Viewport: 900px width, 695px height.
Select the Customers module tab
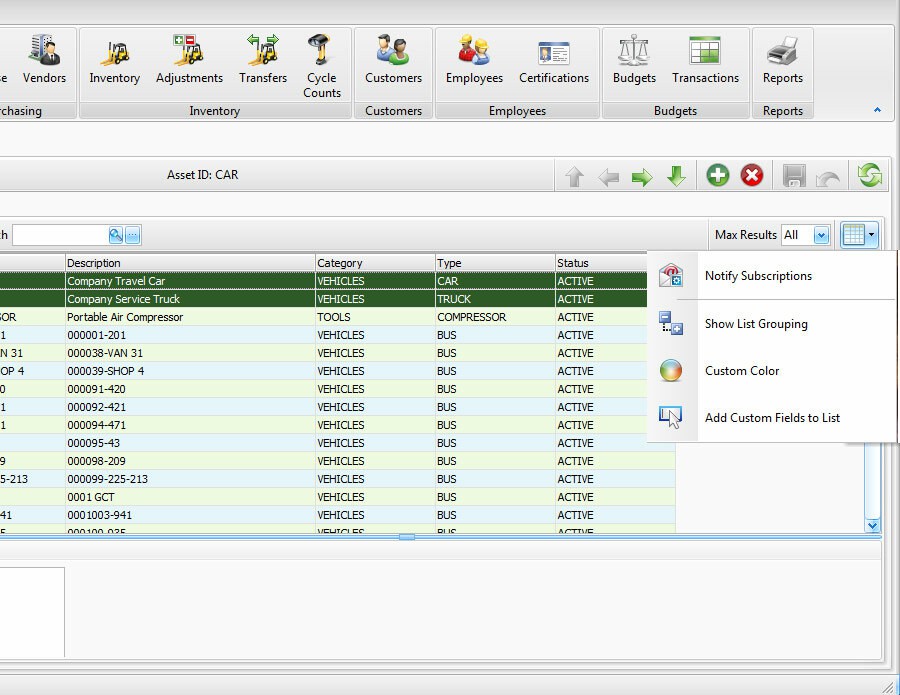[x=393, y=60]
